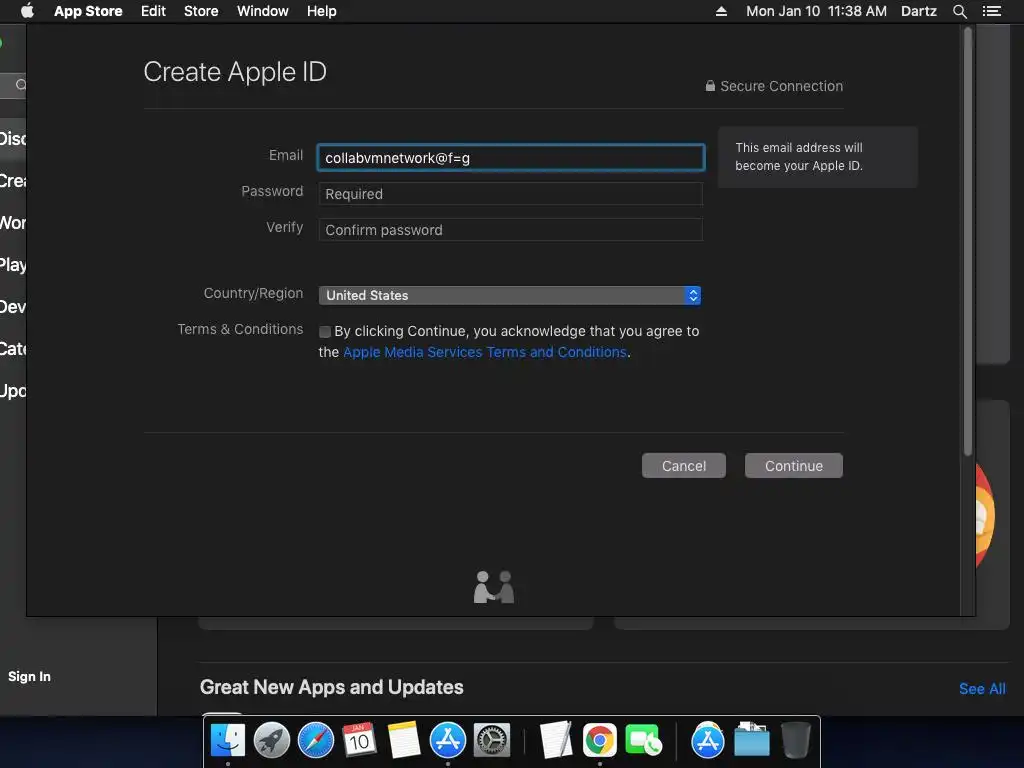Open the Country/Region dropdown
This screenshot has height=768, width=1024.
coord(509,295)
